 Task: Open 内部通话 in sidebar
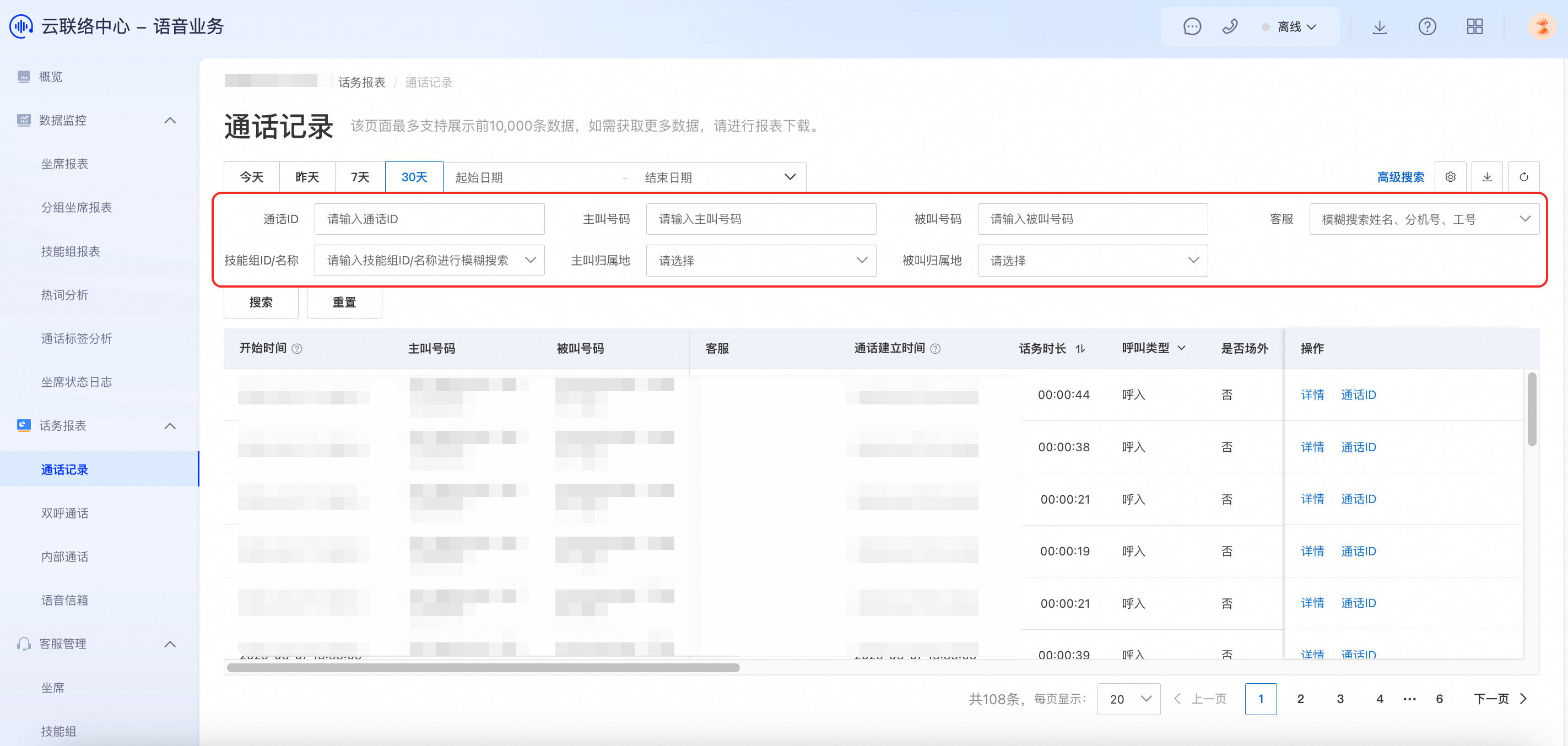pyautogui.click(x=64, y=557)
